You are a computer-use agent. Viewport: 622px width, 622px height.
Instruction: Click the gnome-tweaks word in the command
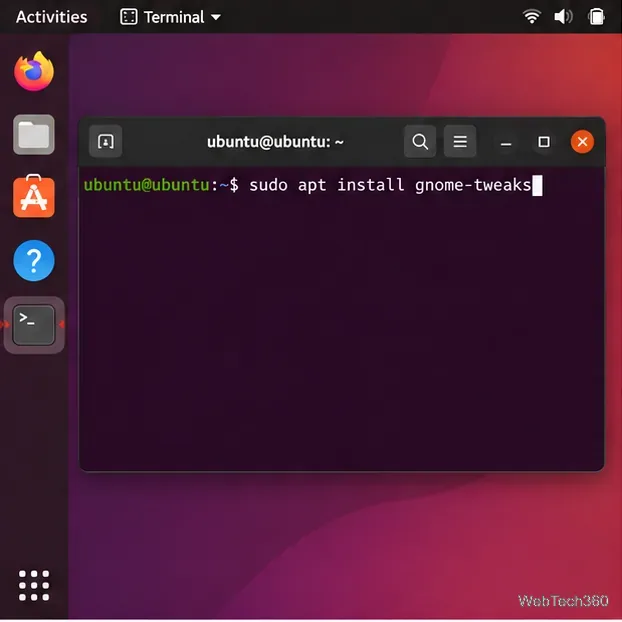coord(473,186)
